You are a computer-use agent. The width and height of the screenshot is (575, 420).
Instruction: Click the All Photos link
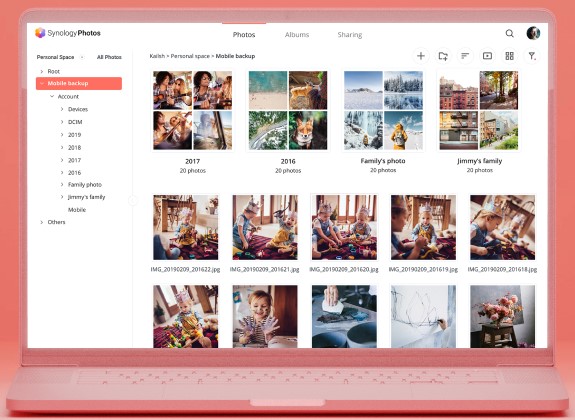(109, 57)
